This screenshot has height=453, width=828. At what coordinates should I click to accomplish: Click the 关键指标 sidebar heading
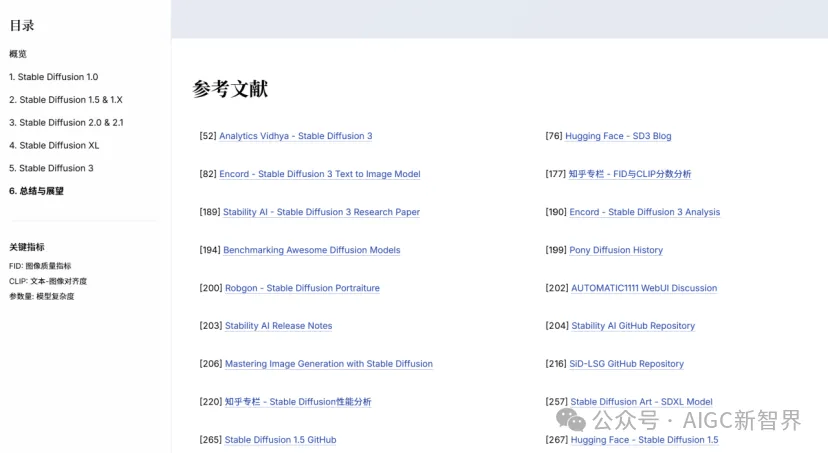27,247
